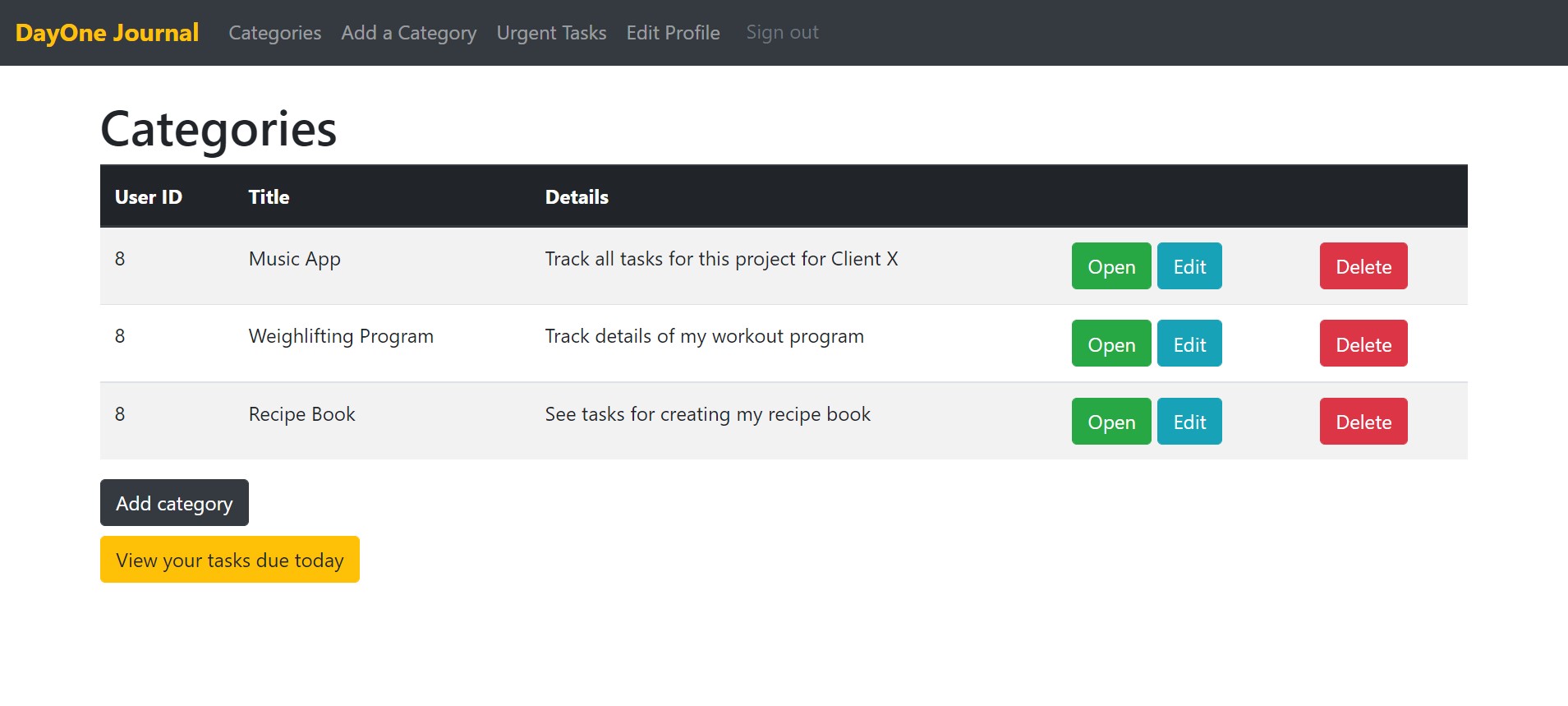Go to the DayOne Journal home logo
Image resolution: width=1568 pixels, height=706 pixels.
pyautogui.click(x=107, y=33)
